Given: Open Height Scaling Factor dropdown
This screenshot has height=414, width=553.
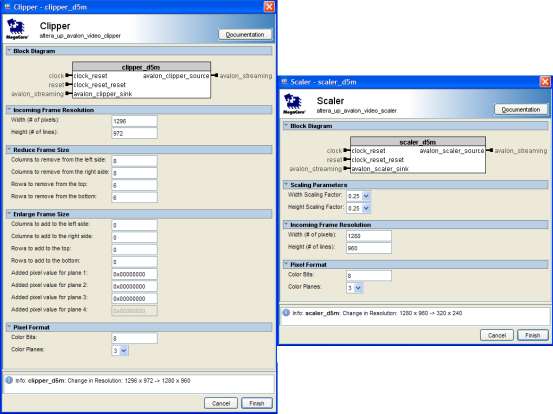Looking at the screenshot, I should coord(366,208).
